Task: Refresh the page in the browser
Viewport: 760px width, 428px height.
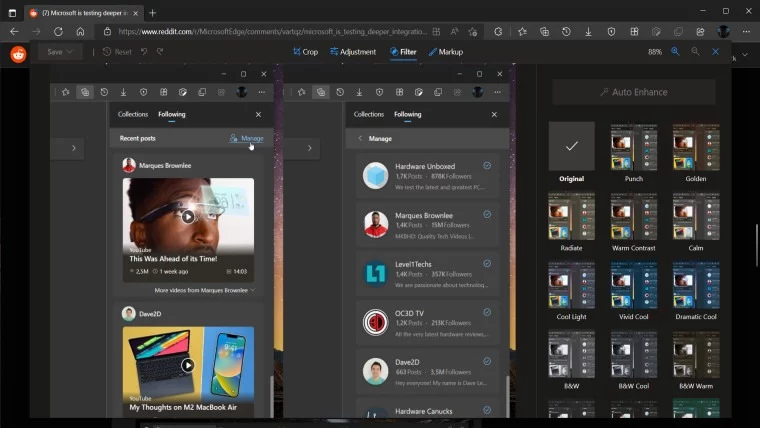Action: click(58, 31)
